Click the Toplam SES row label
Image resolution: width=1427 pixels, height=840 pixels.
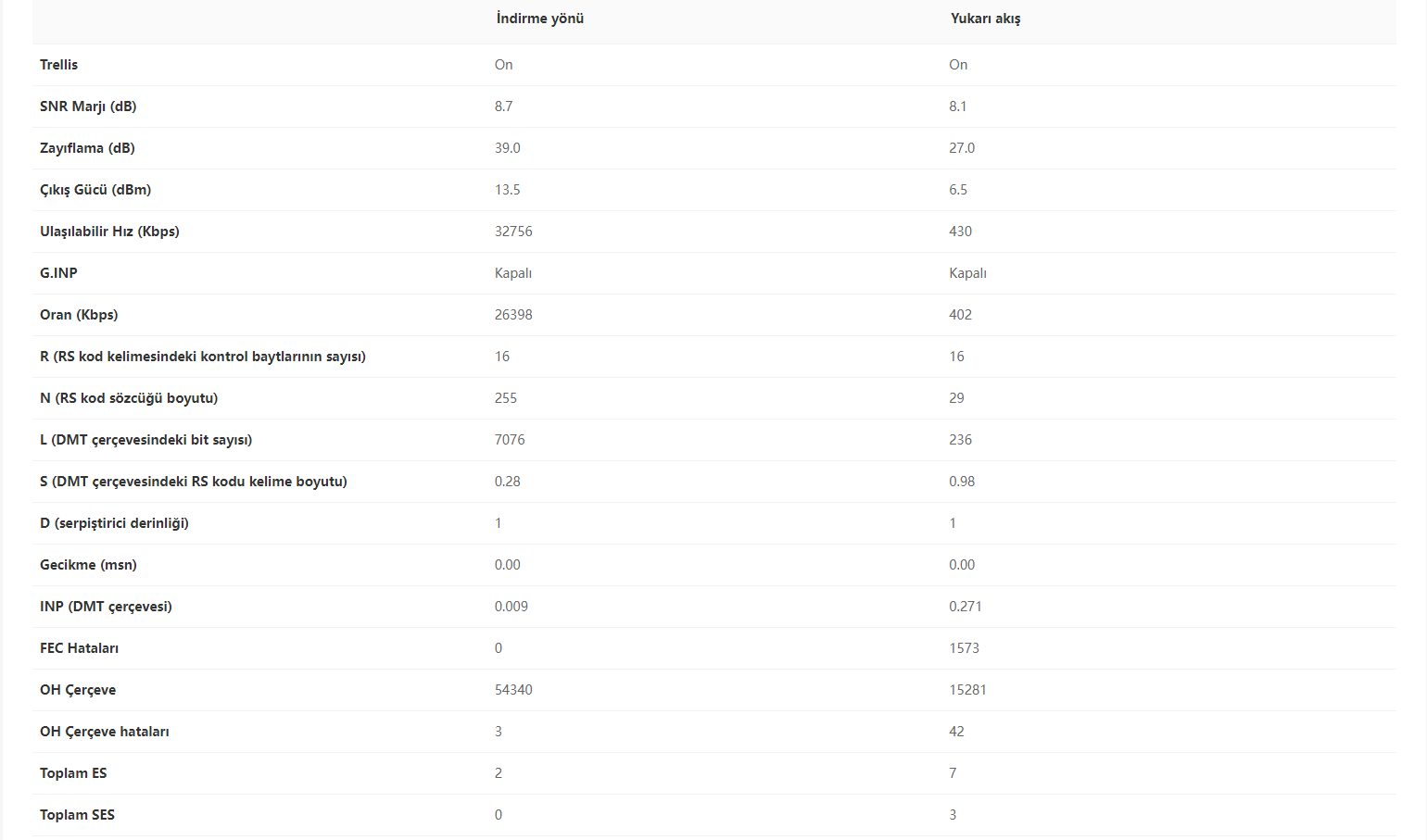point(77,815)
